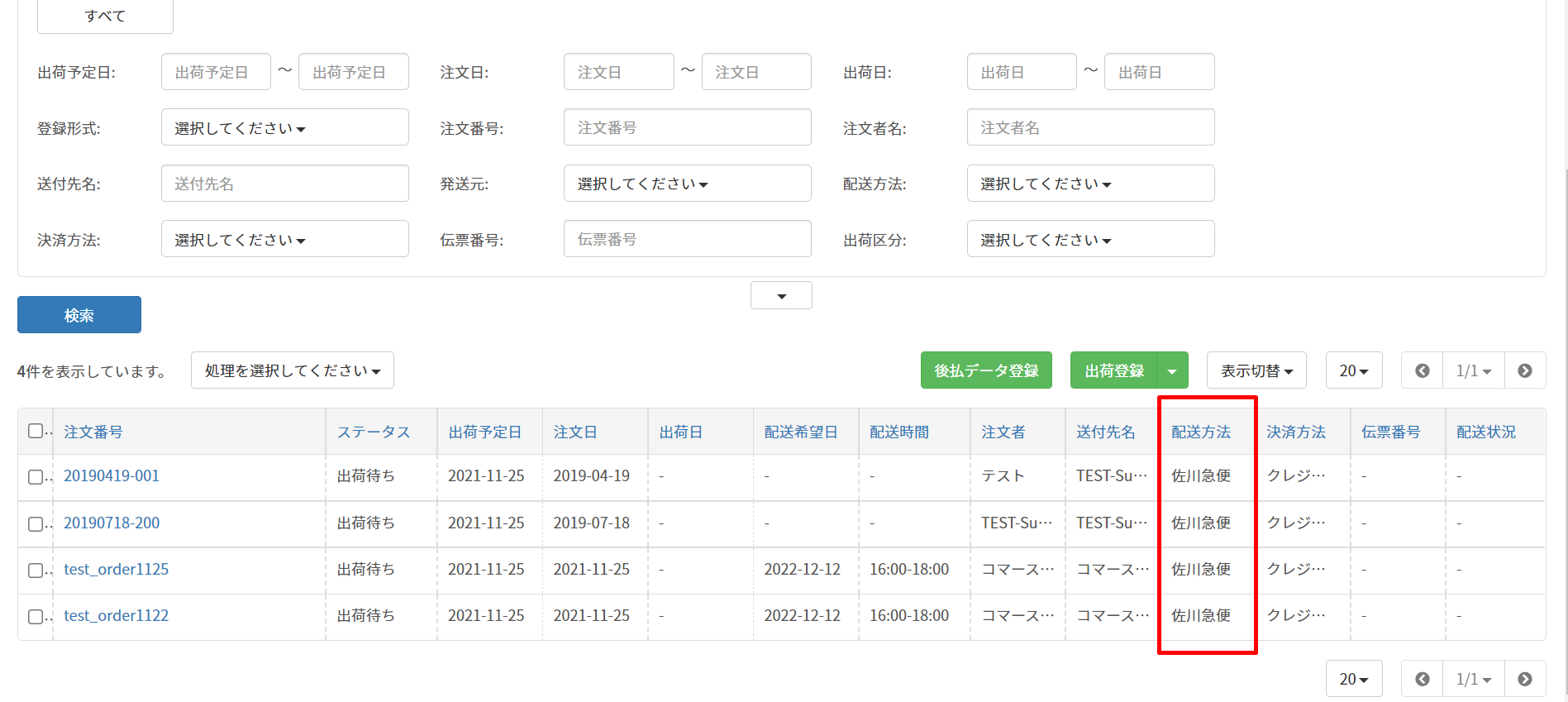The width and height of the screenshot is (1568, 702).
Task: Select 16:00-18:00 cell in test_order1122 row
Action: 909,615
